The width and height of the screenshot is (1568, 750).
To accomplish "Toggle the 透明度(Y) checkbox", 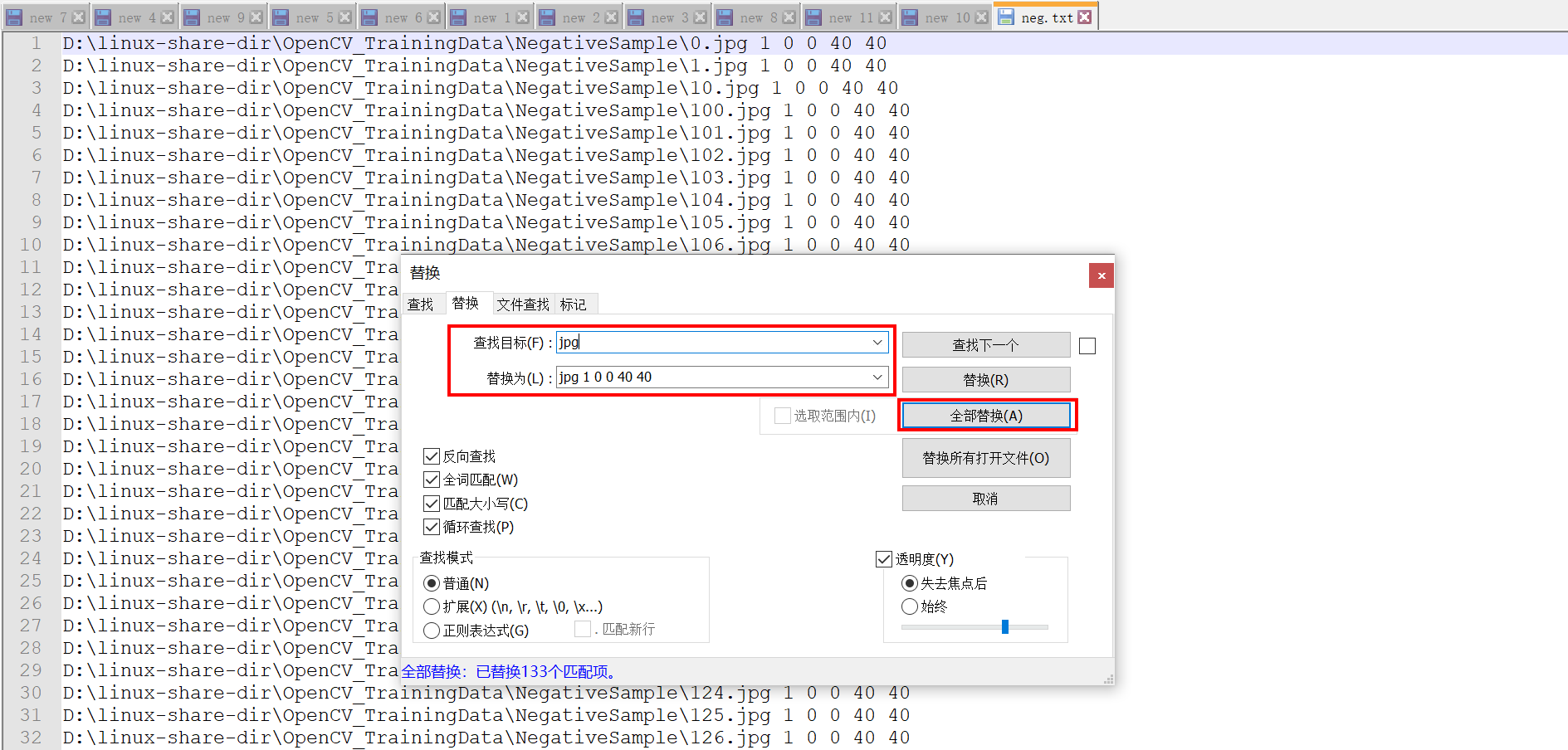I will coord(884,559).
